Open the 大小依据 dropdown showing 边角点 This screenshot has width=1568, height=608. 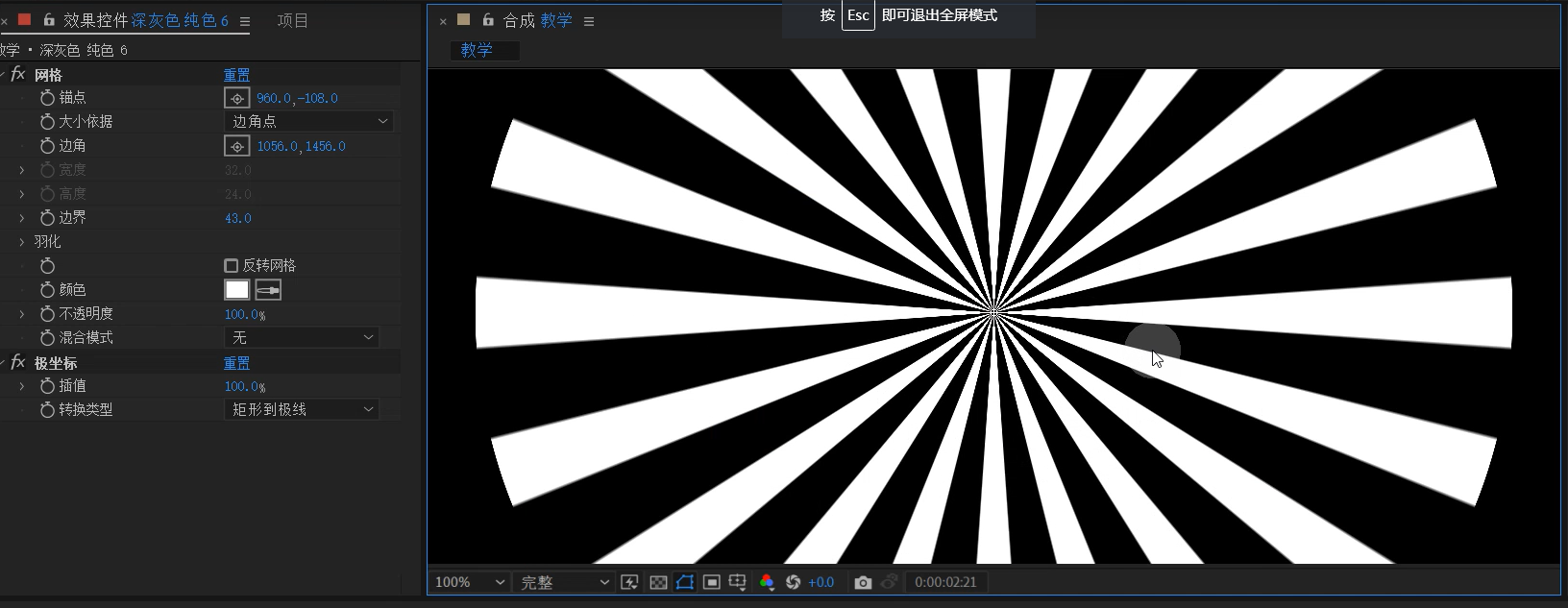308,121
